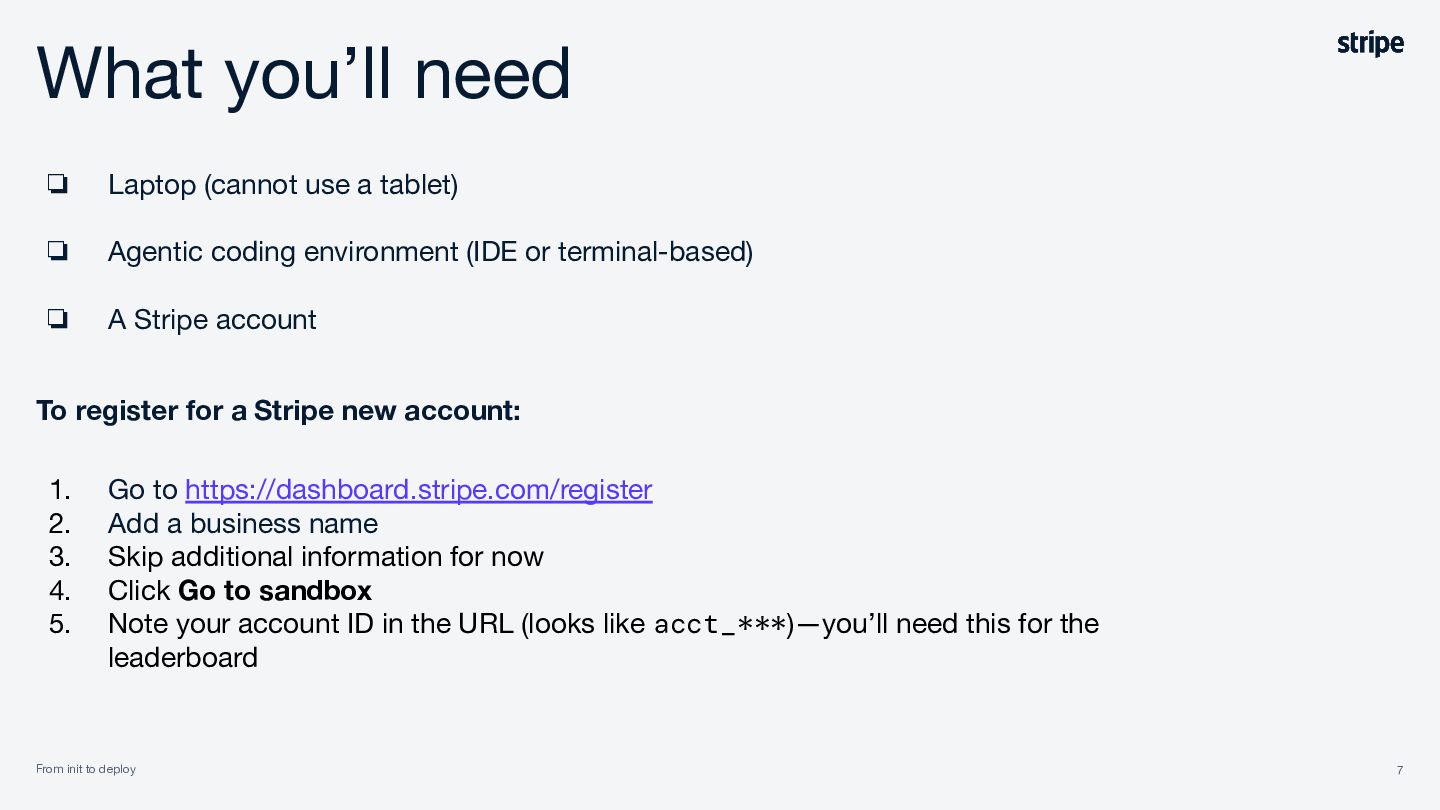Click the 'To register for a Stripe new account:' heading
1440x810 pixels.
[278, 410]
